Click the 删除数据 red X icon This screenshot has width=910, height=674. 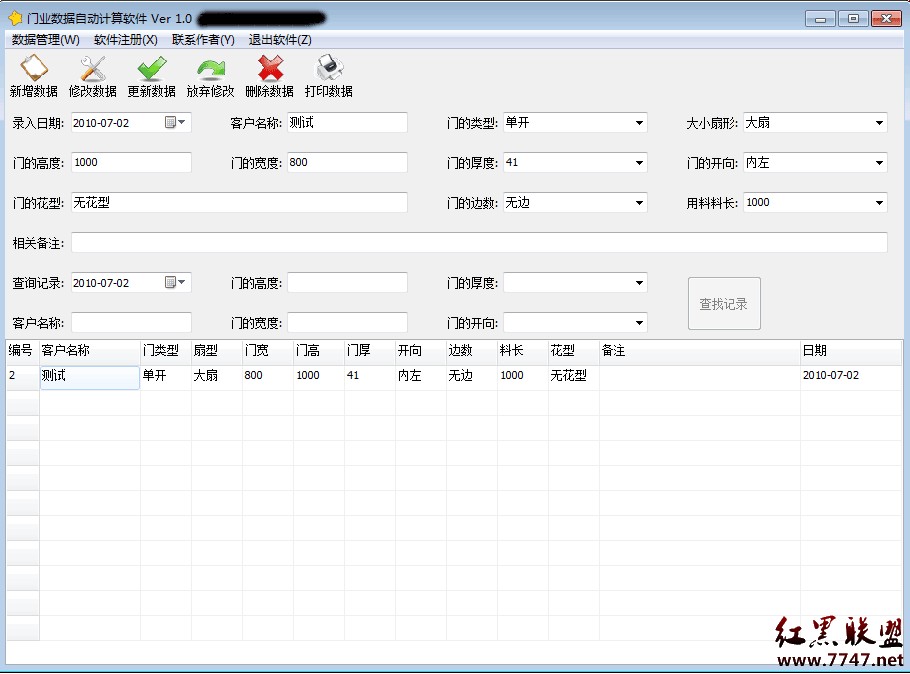tap(270, 69)
